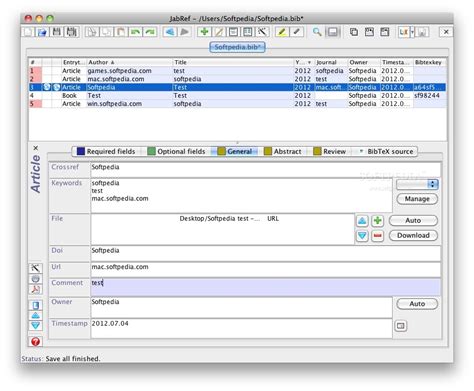Screen dimensions: 474x391
Task: Toggle the preview panel toolbar button
Action: coord(332,32)
